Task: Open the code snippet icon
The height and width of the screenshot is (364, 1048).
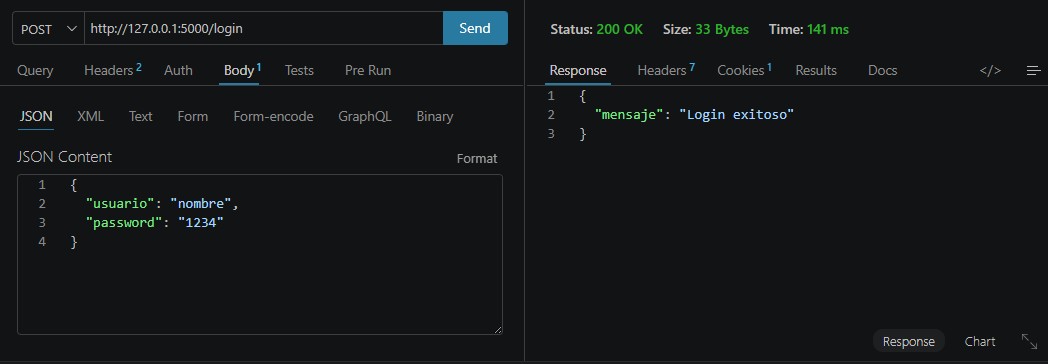Action: pos(990,70)
